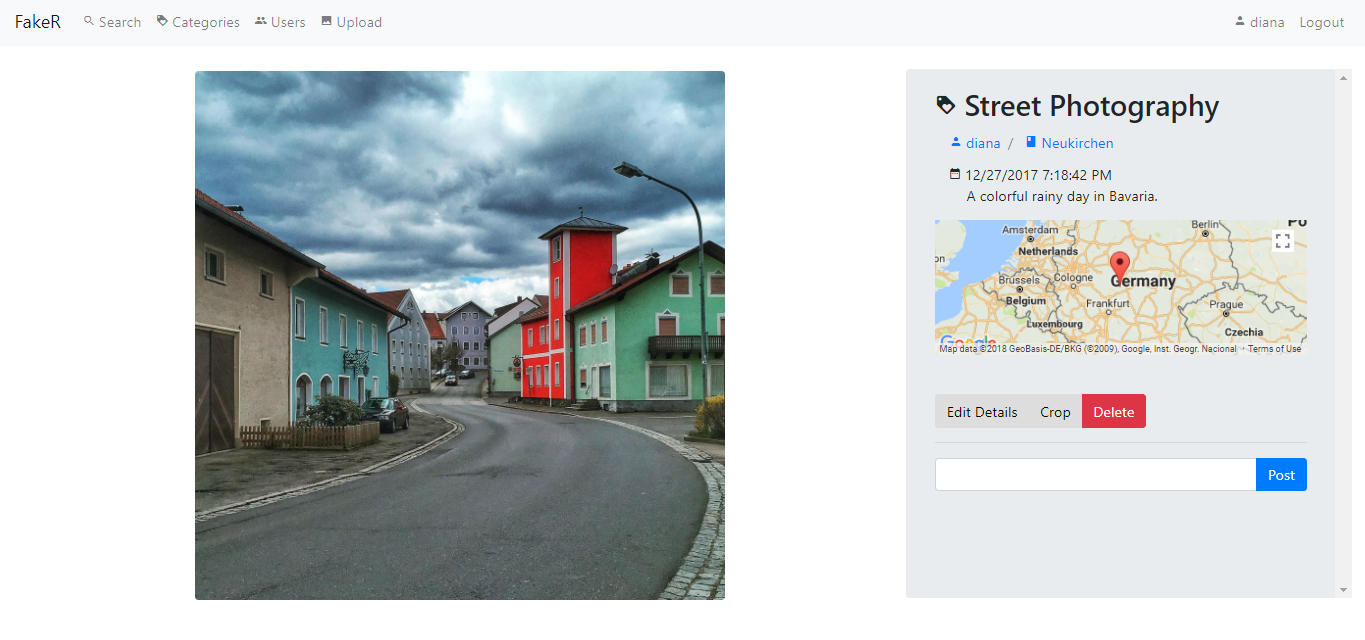
Task: Click Frankfurt on the map
Action: 1107,303
